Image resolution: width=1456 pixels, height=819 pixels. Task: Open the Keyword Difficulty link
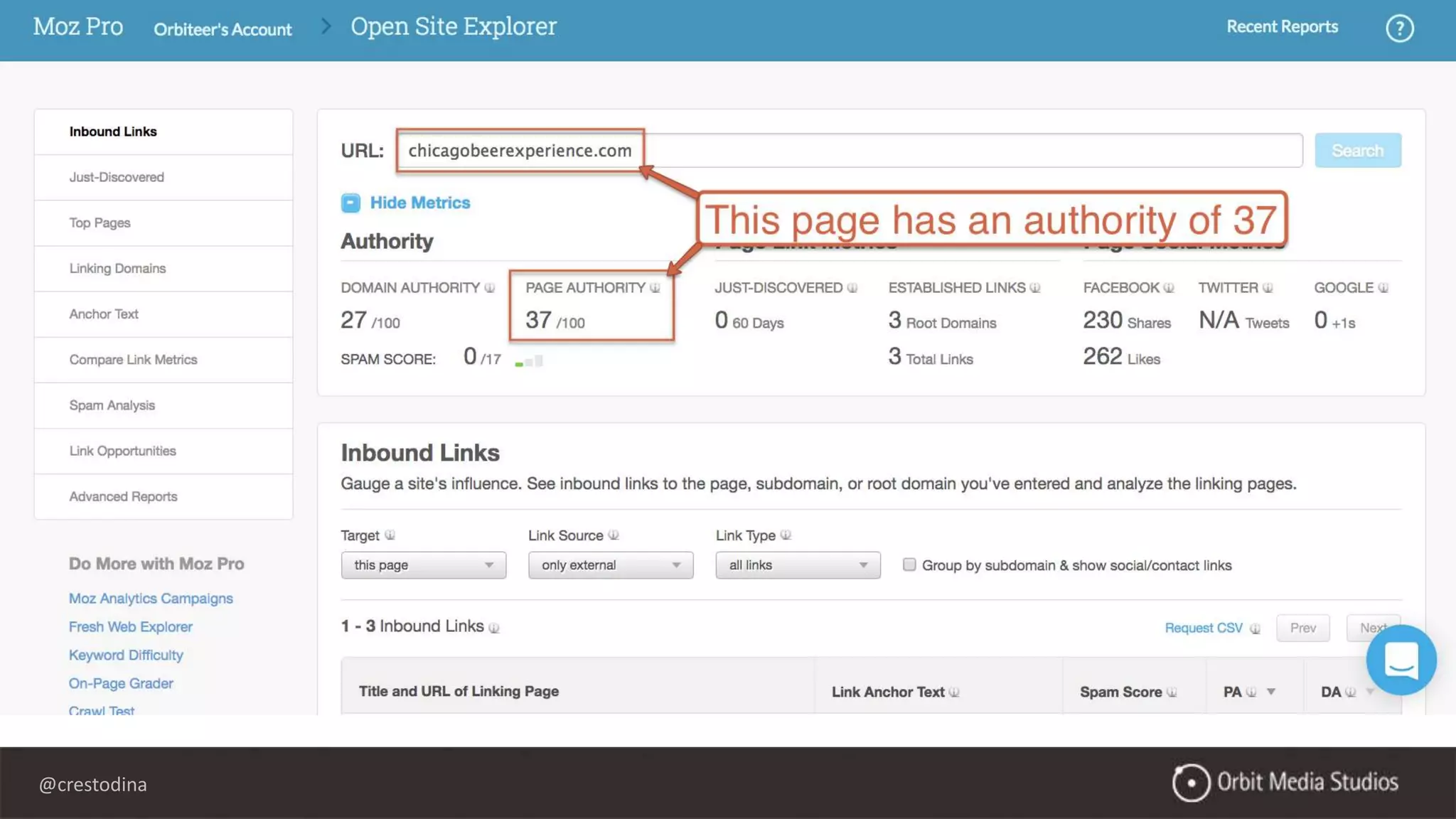126,655
